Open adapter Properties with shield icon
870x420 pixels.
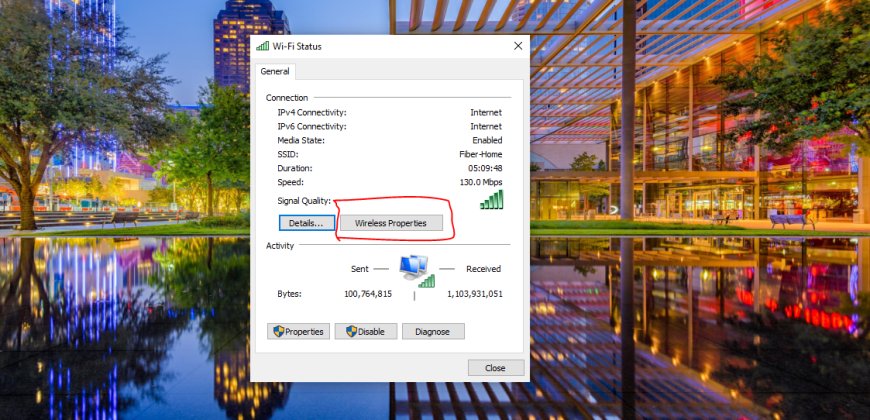coord(299,331)
